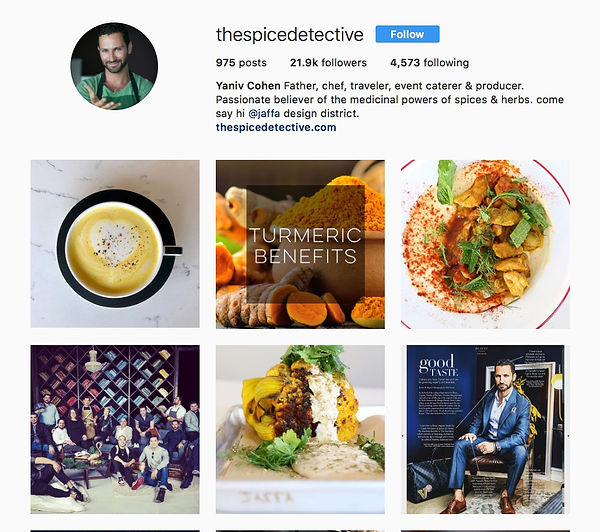The image size is (600, 532).
Task: Click the chandelier in group photo
Action: (x=94, y=361)
